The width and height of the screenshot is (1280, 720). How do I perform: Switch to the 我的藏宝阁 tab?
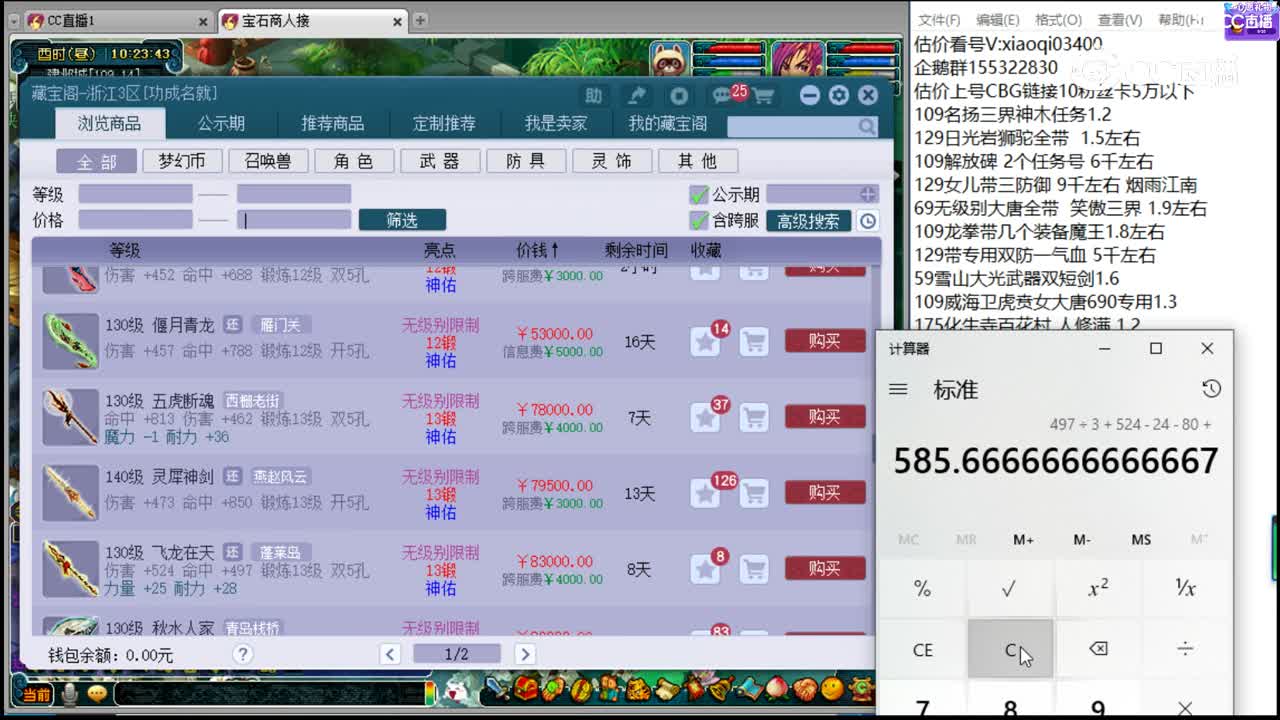pos(668,124)
